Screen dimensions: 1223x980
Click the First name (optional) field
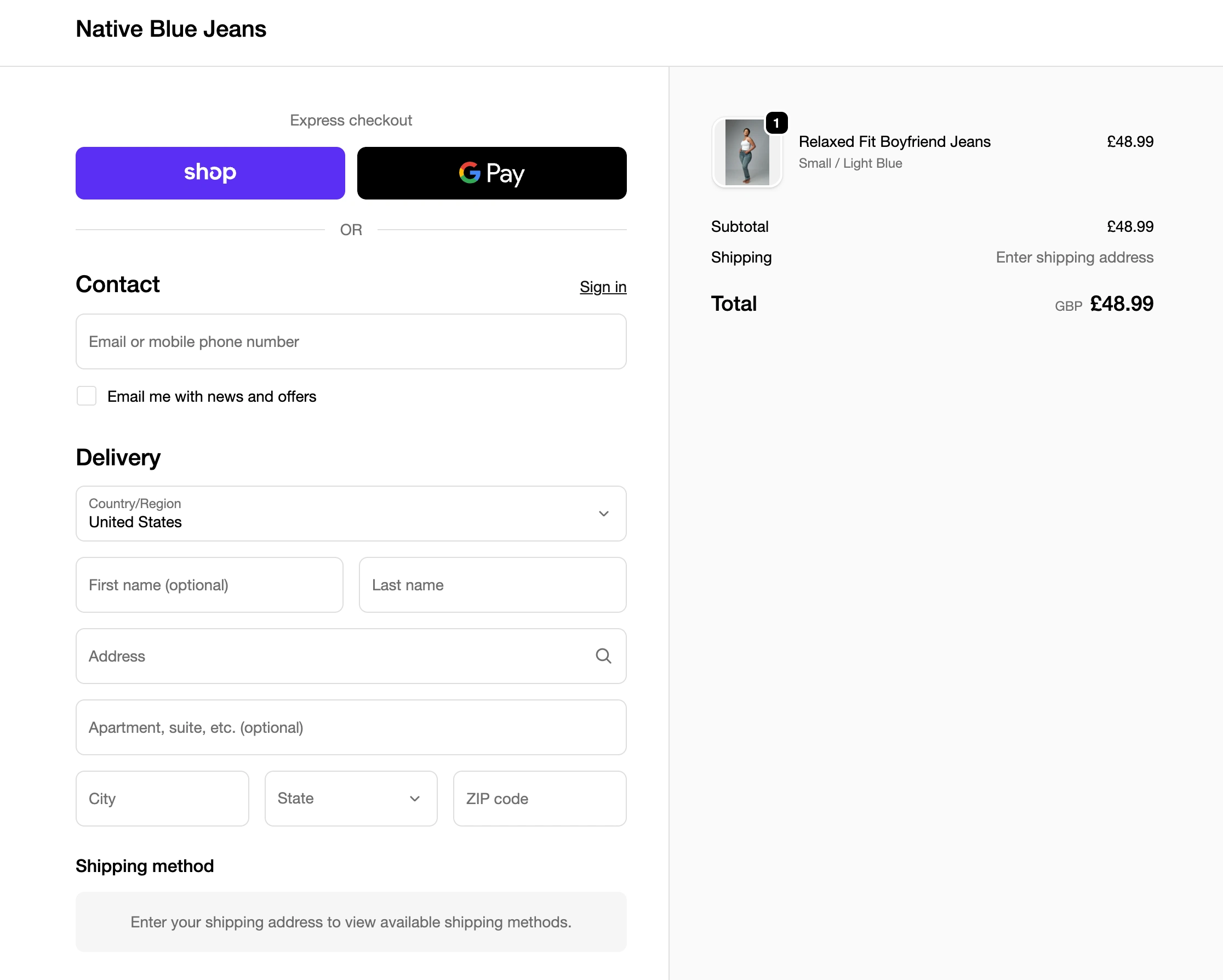pos(209,585)
